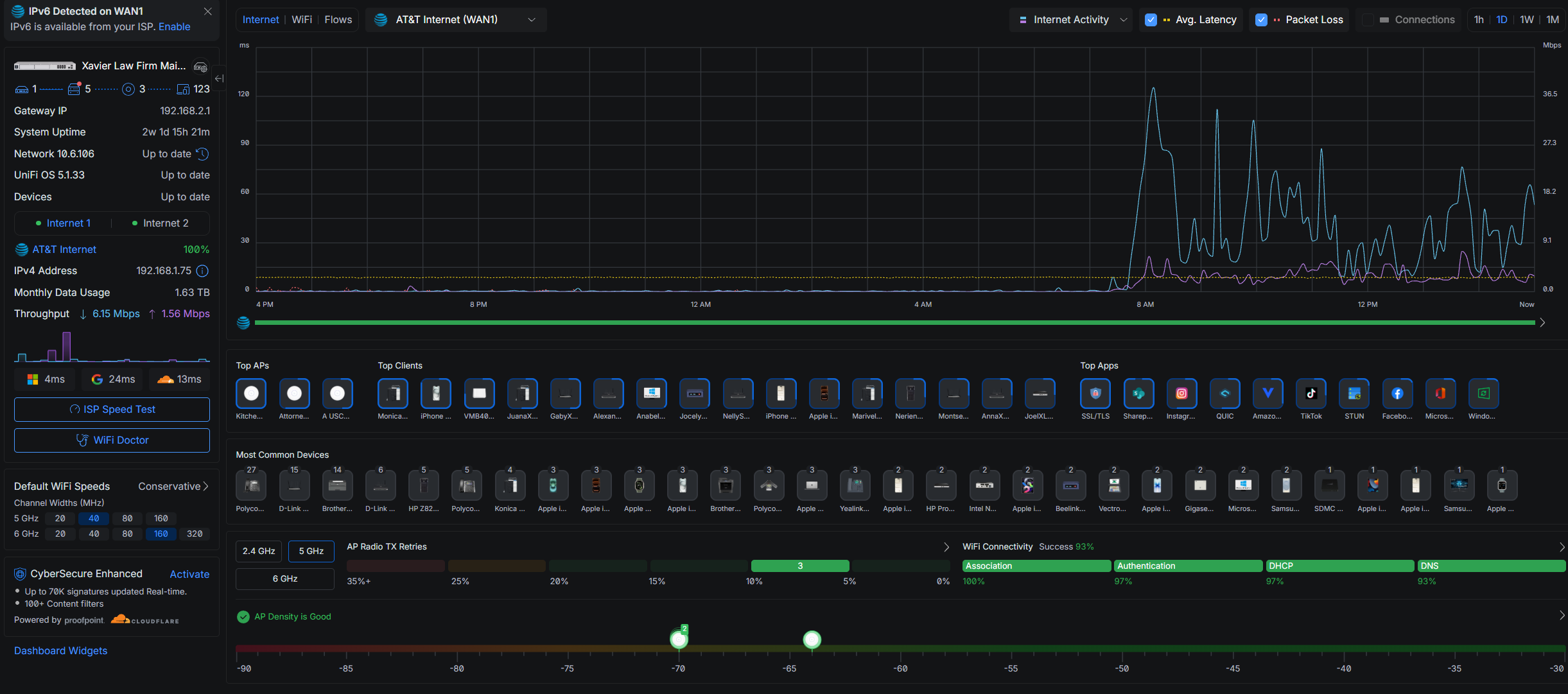Open the Dashboard Widgets link

[61, 651]
